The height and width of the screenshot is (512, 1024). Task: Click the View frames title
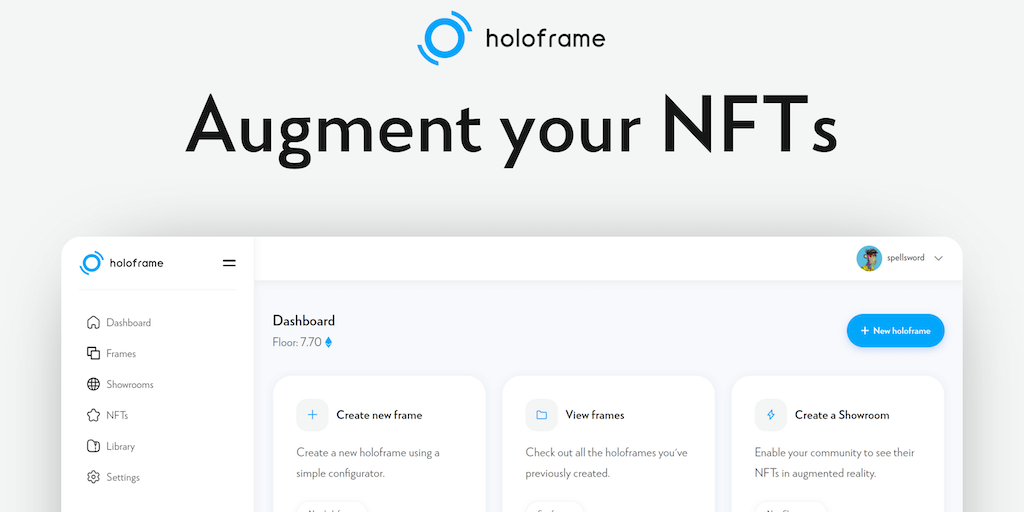(x=595, y=415)
